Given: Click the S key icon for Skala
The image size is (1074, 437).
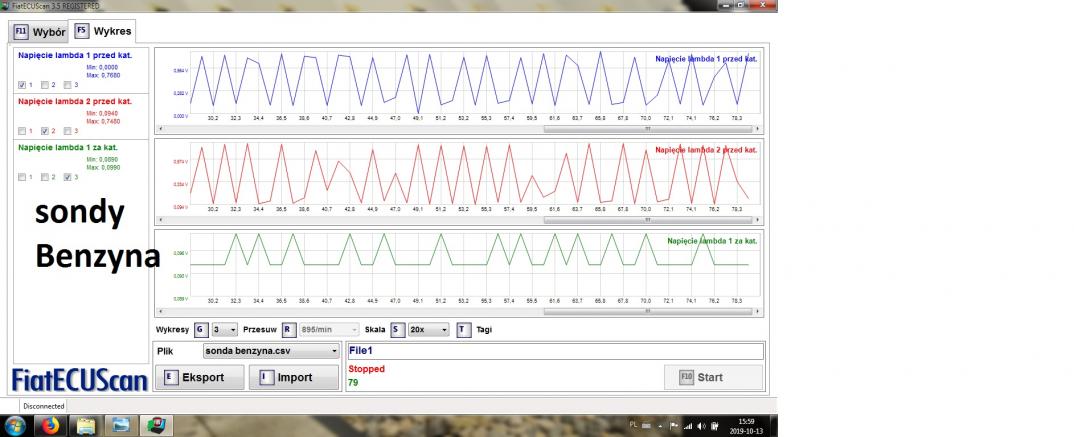Looking at the screenshot, I should click(x=397, y=329).
